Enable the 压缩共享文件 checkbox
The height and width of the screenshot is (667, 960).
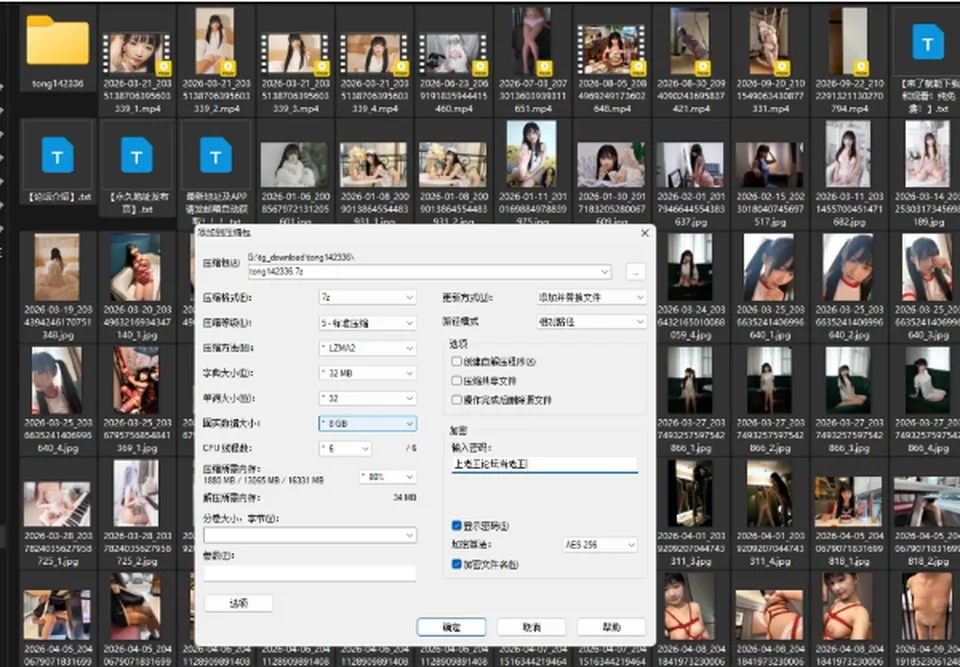456,380
